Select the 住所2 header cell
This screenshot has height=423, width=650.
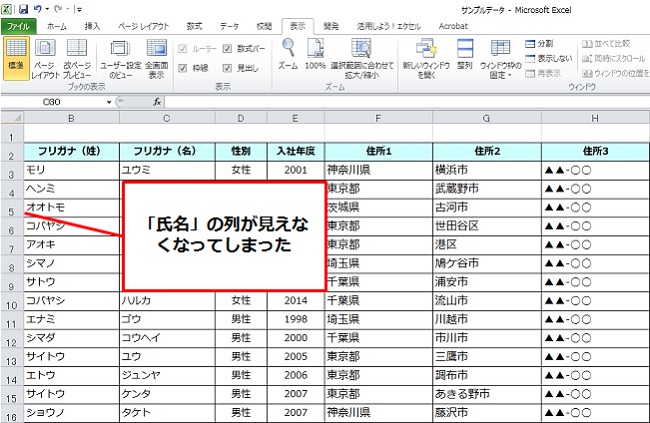[x=487, y=152]
